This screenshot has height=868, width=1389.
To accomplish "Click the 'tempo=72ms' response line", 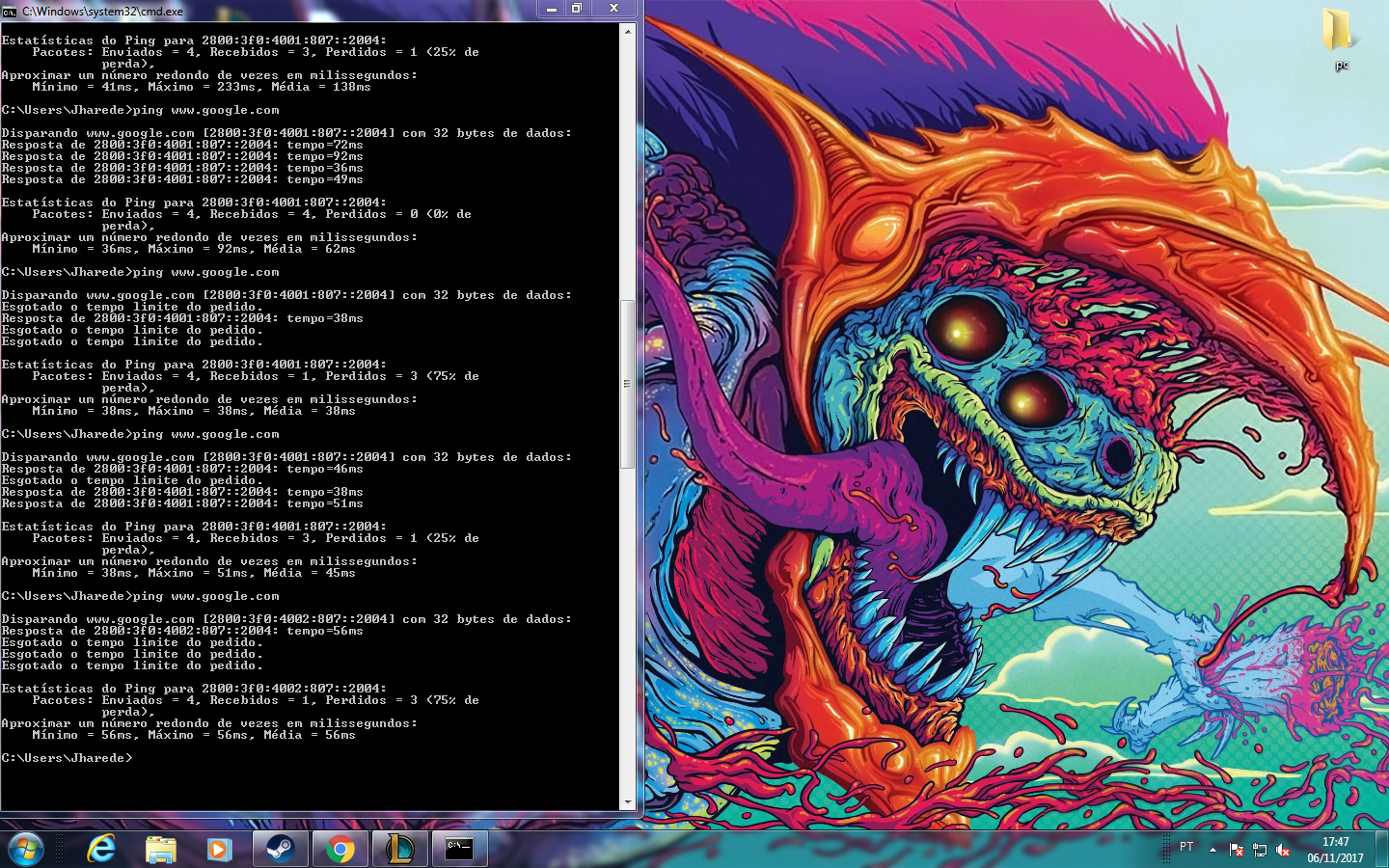I will (x=182, y=145).
